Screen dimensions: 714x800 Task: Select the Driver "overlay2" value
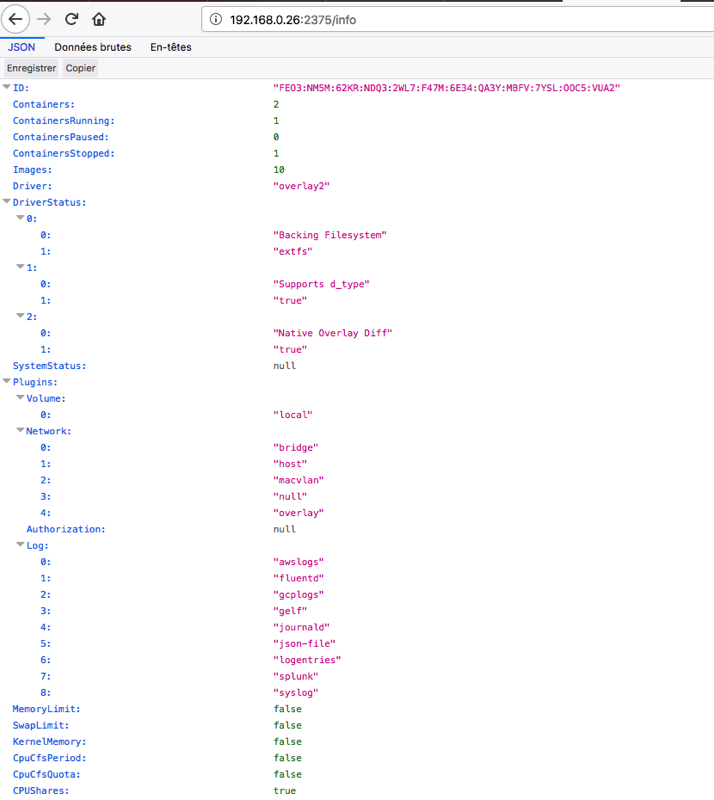point(301,186)
